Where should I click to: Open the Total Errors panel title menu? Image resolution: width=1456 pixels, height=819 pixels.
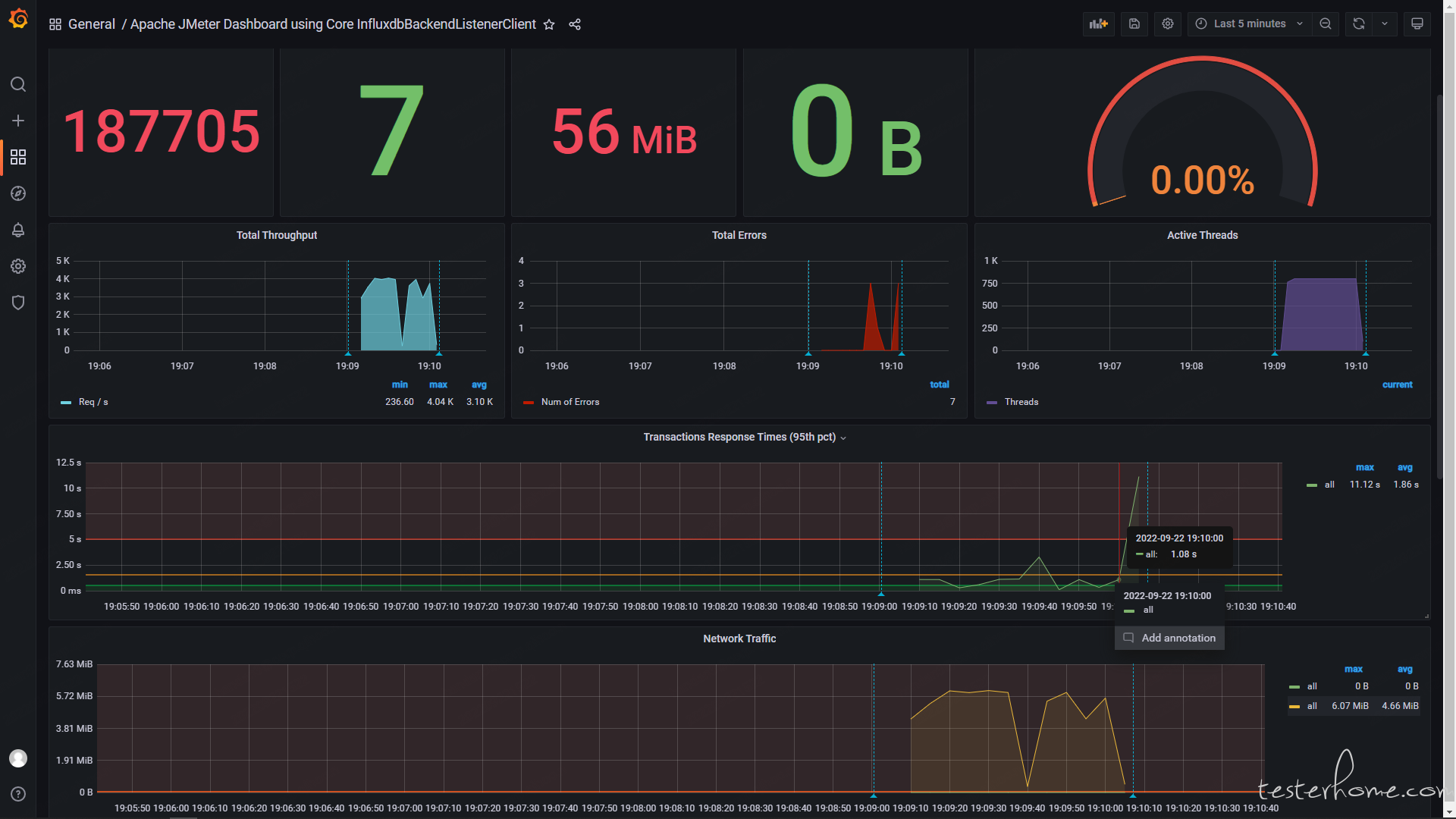point(739,236)
